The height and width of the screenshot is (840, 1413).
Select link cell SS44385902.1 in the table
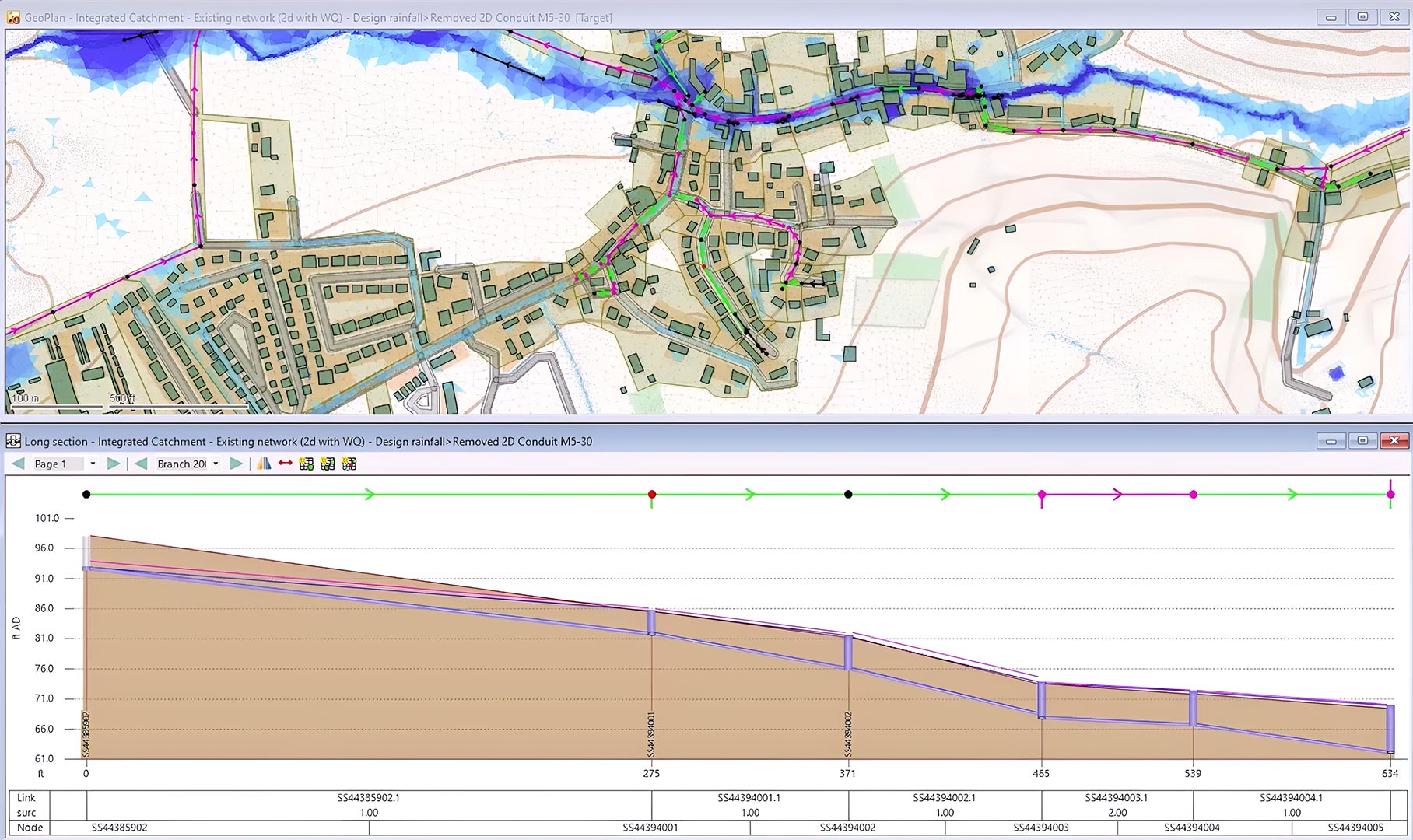(x=368, y=798)
